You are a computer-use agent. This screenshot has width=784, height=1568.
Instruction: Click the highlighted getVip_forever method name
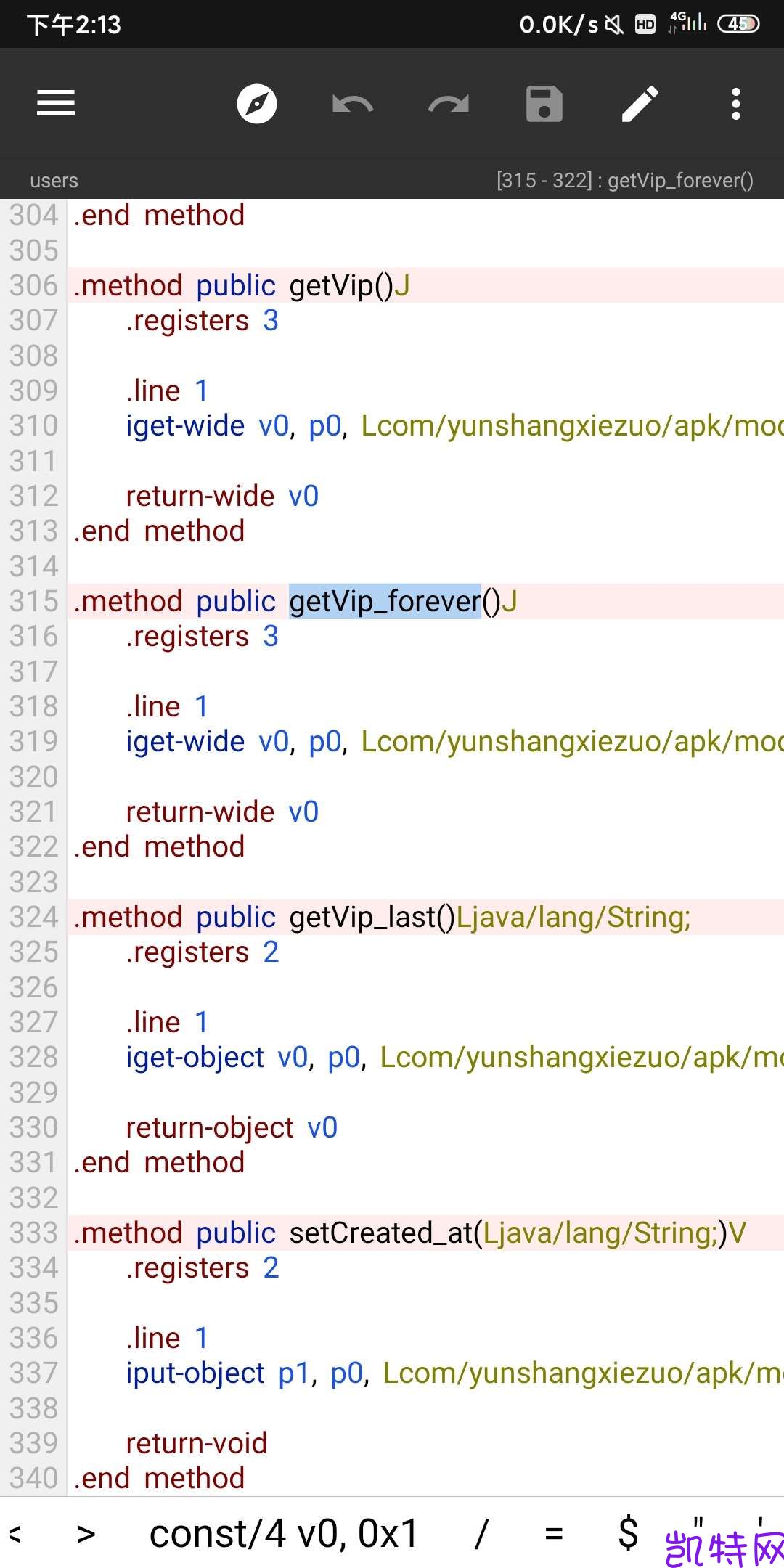[385, 602]
